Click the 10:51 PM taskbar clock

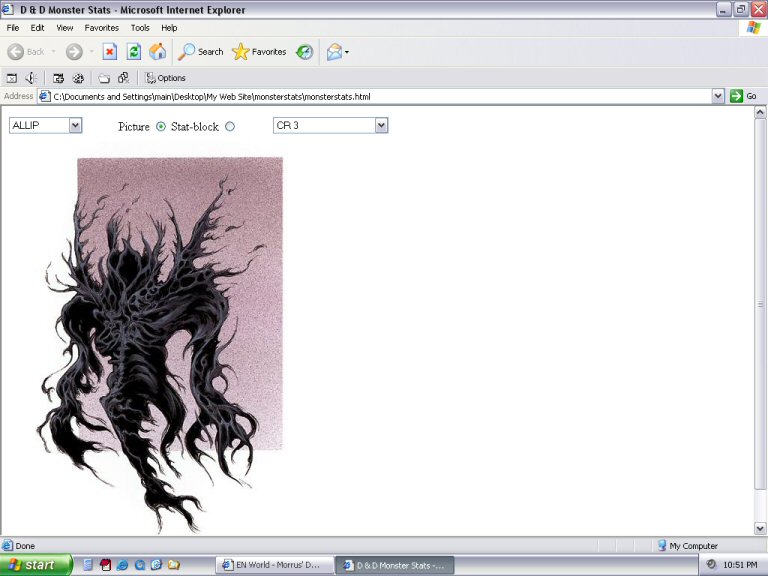[x=740, y=565]
